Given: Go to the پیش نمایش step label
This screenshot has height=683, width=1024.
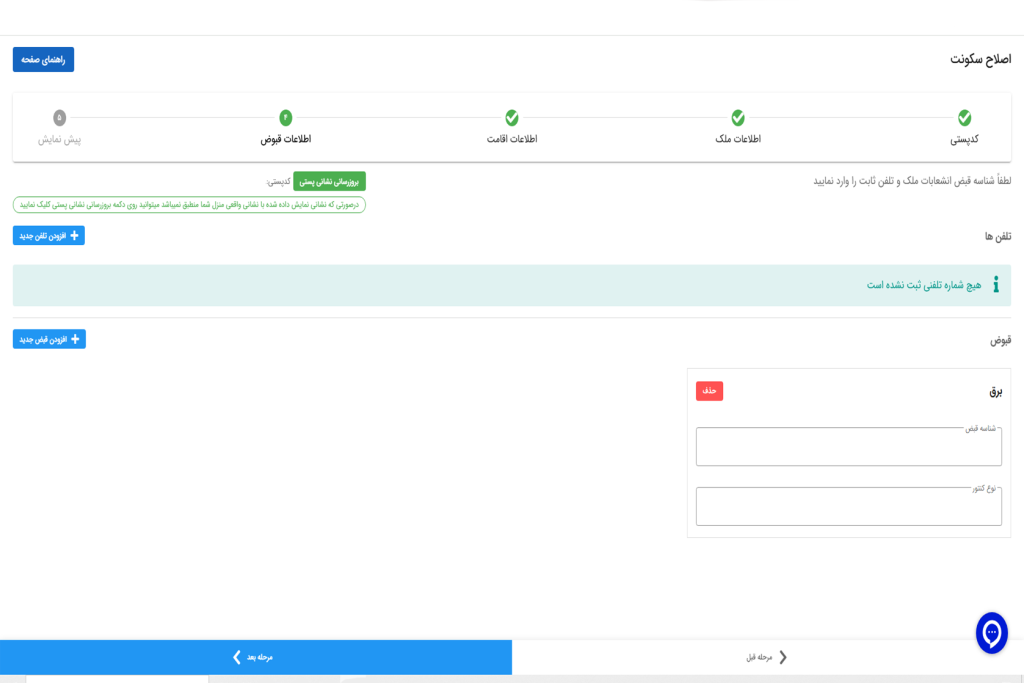Looking at the screenshot, I should (60, 139).
